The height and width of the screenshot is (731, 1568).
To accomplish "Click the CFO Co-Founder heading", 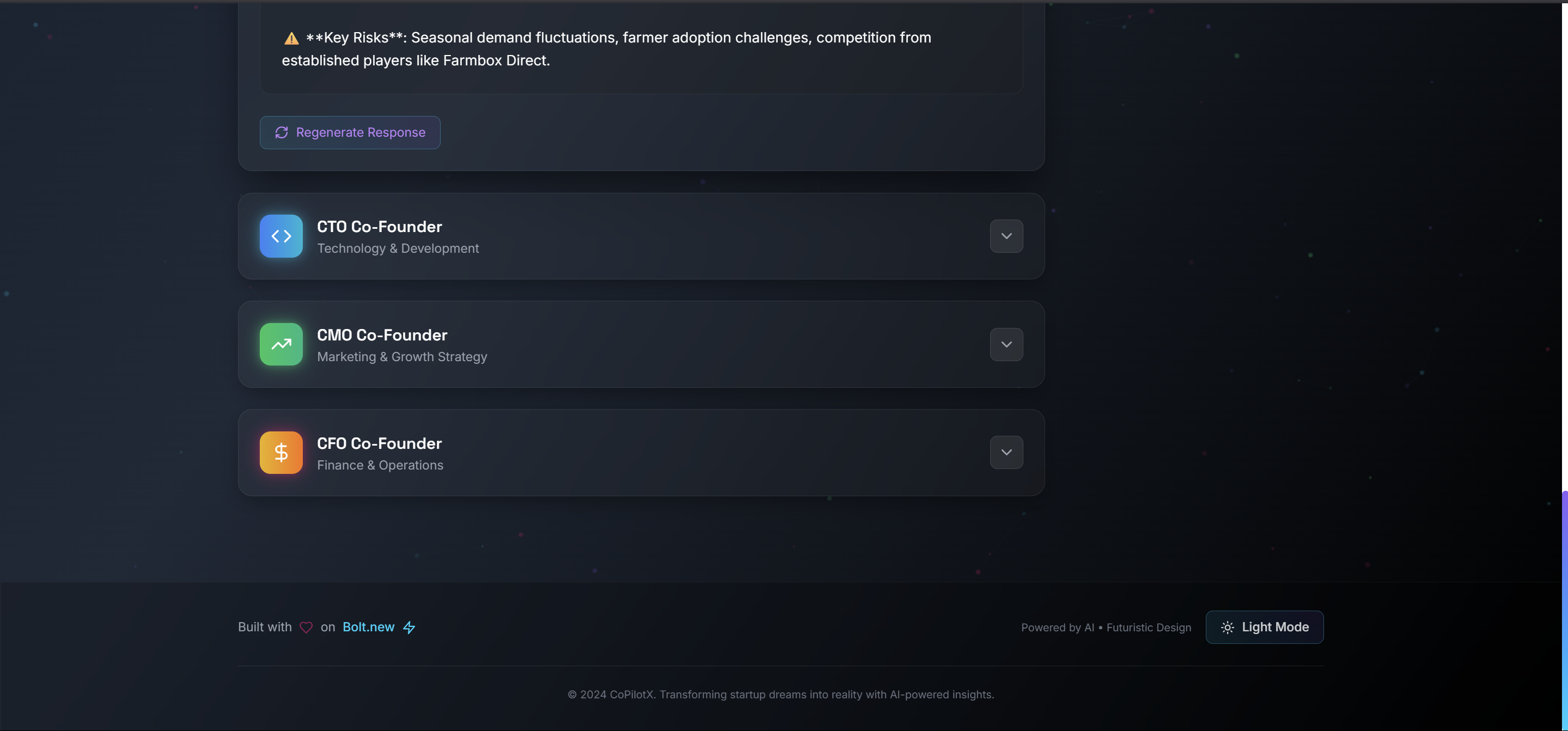I will pos(379,443).
